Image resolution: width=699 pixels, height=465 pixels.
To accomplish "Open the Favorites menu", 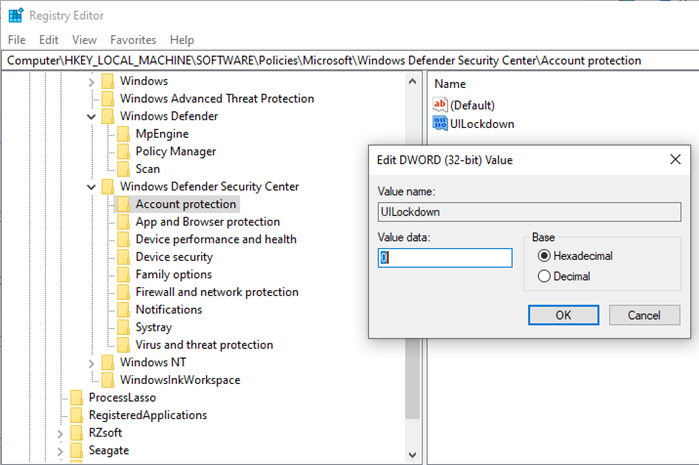I will [x=133, y=40].
